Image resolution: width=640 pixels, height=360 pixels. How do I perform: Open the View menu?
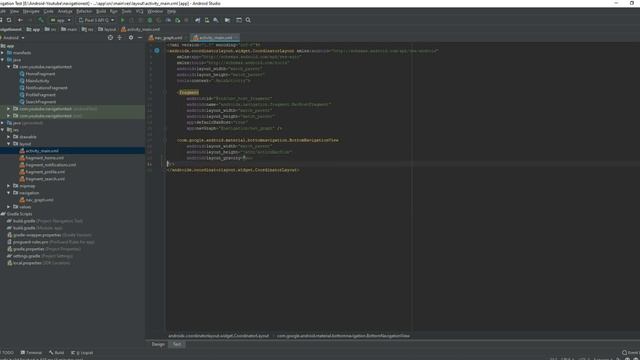(x=14, y=11)
